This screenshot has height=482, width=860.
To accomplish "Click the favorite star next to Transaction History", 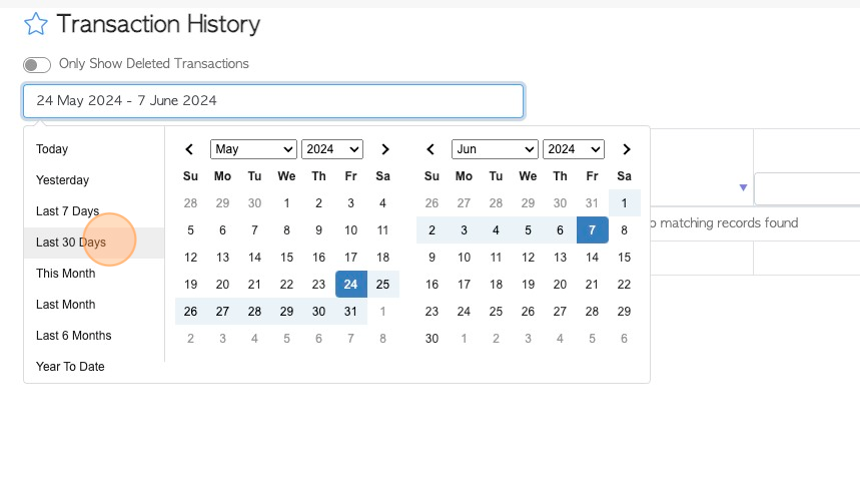I will point(36,24).
